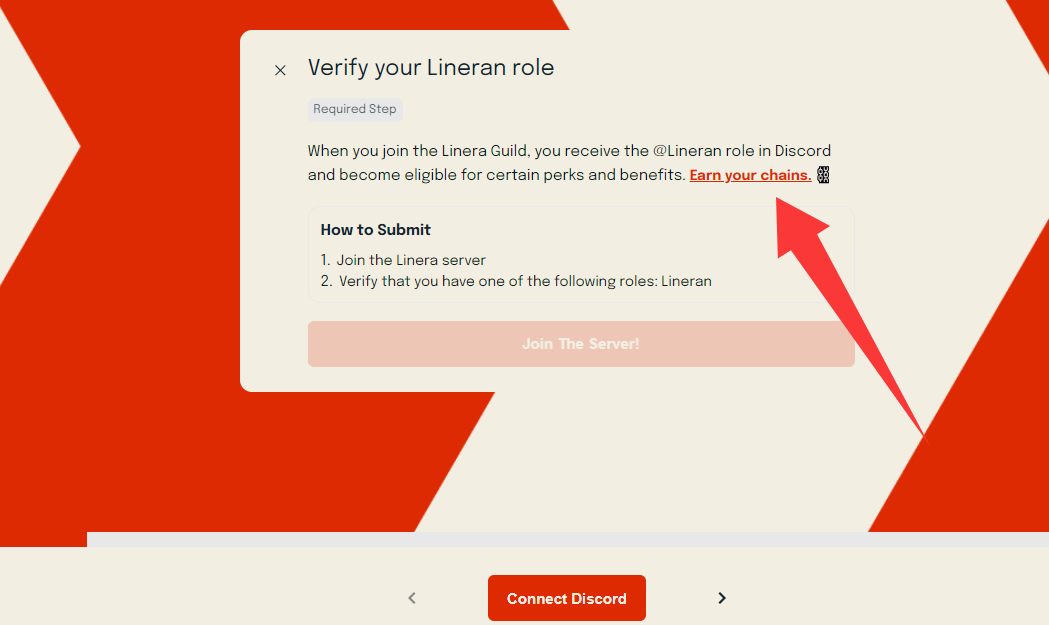Click the large red arrow pointer
The height and width of the screenshot is (625, 1049).
(x=860, y=320)
